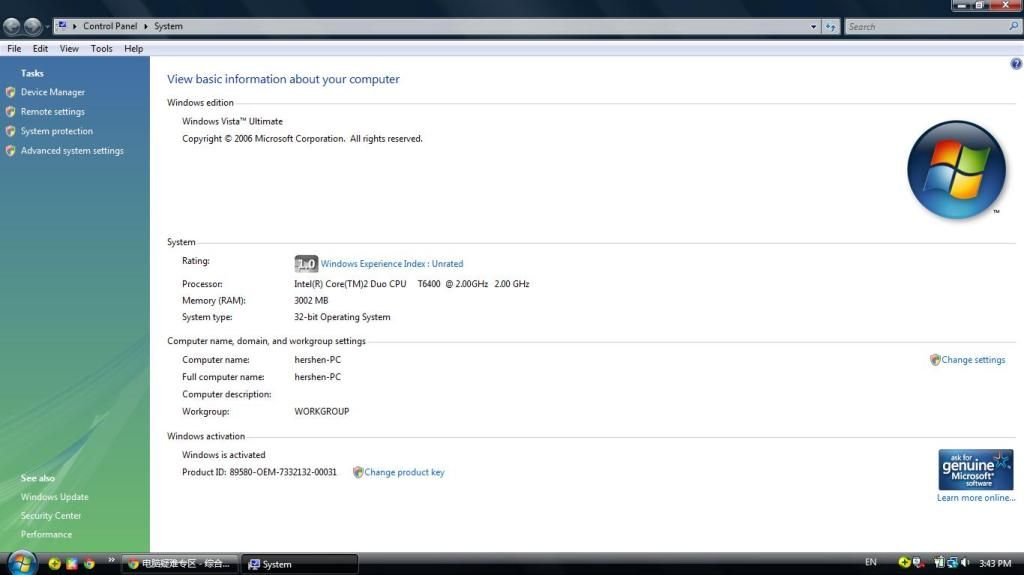This screenshot has width=1024, height=575.
Task: Click the Back navigation arrow button
Action: pyautogui.click(x=12, y=27)
